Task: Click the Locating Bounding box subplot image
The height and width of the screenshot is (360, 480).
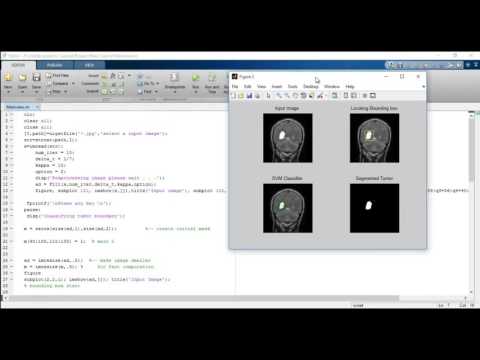Action: tap(374, 138)
